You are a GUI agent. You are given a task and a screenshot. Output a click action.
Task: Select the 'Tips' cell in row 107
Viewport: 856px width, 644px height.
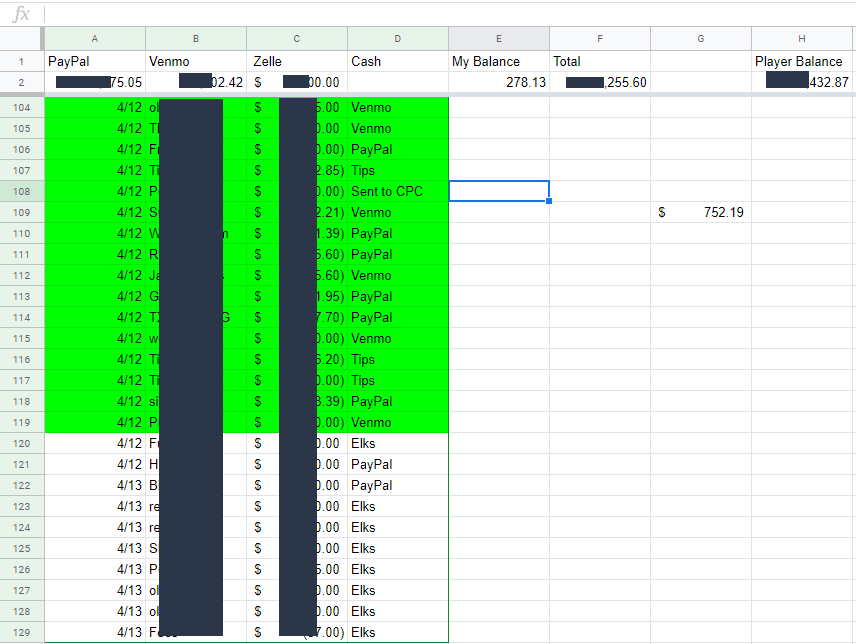click(398, 170)
